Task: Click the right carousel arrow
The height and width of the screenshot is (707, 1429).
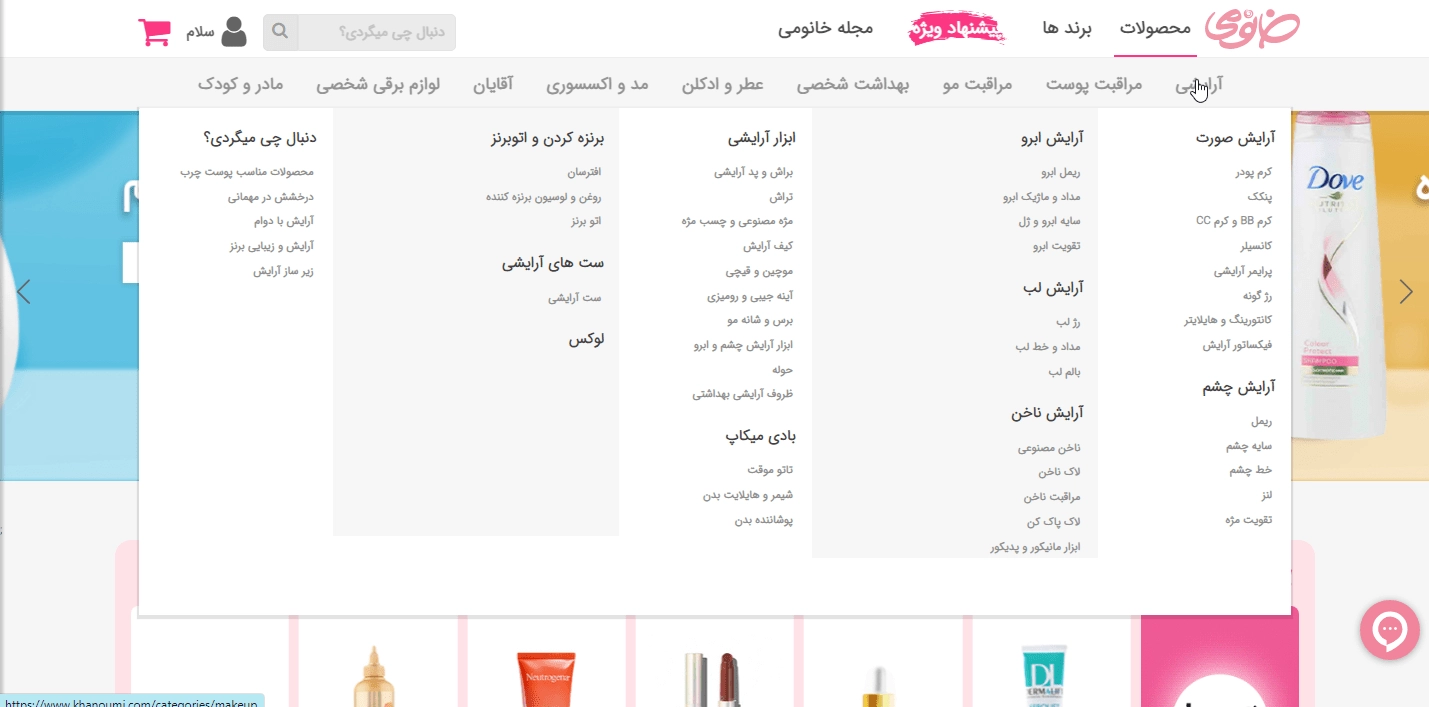Action: (1406, 291)
